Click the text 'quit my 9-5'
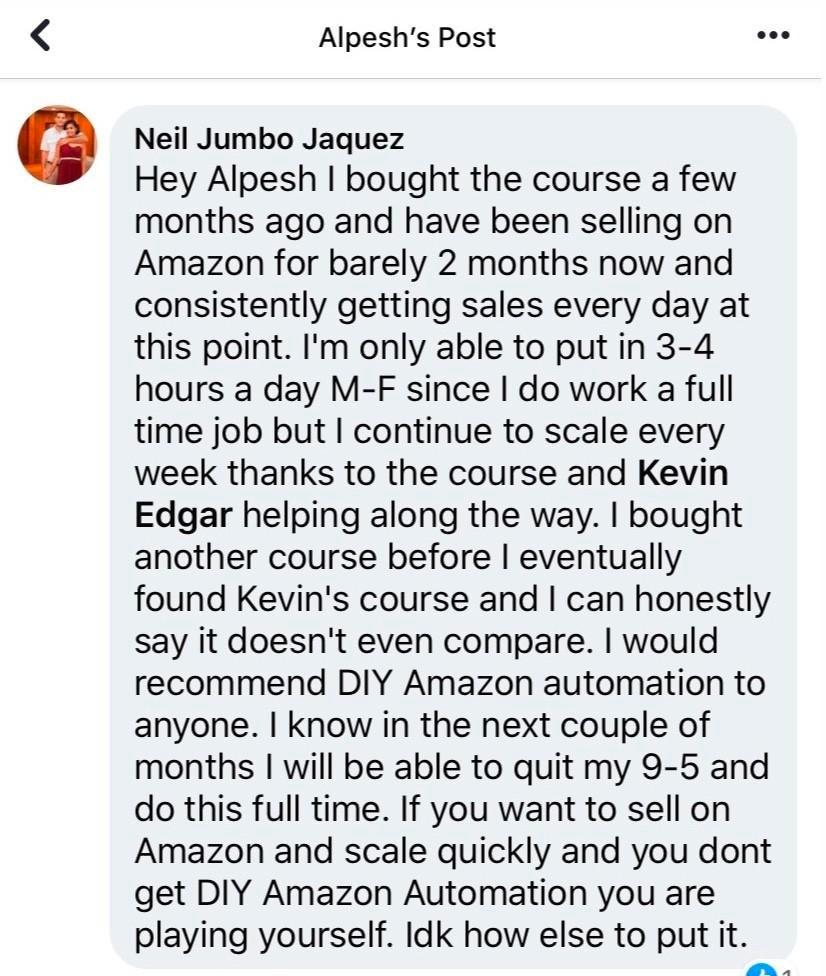Screen dimensions: 826x976 (606, 767)
